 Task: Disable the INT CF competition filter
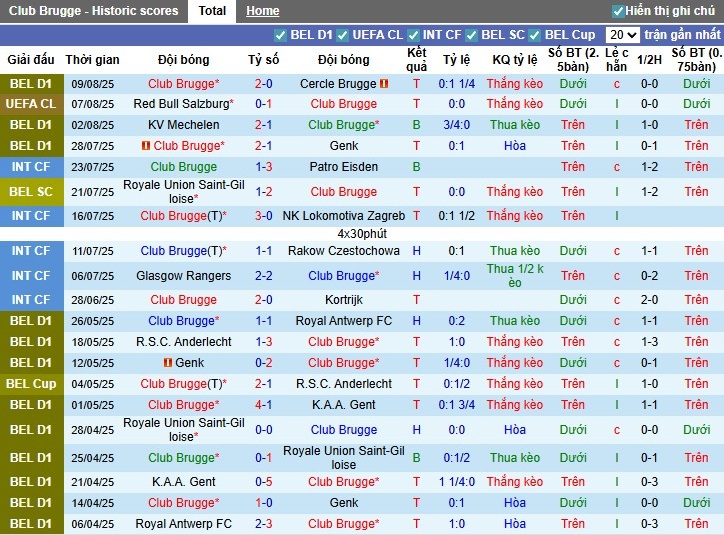(412, 35)
